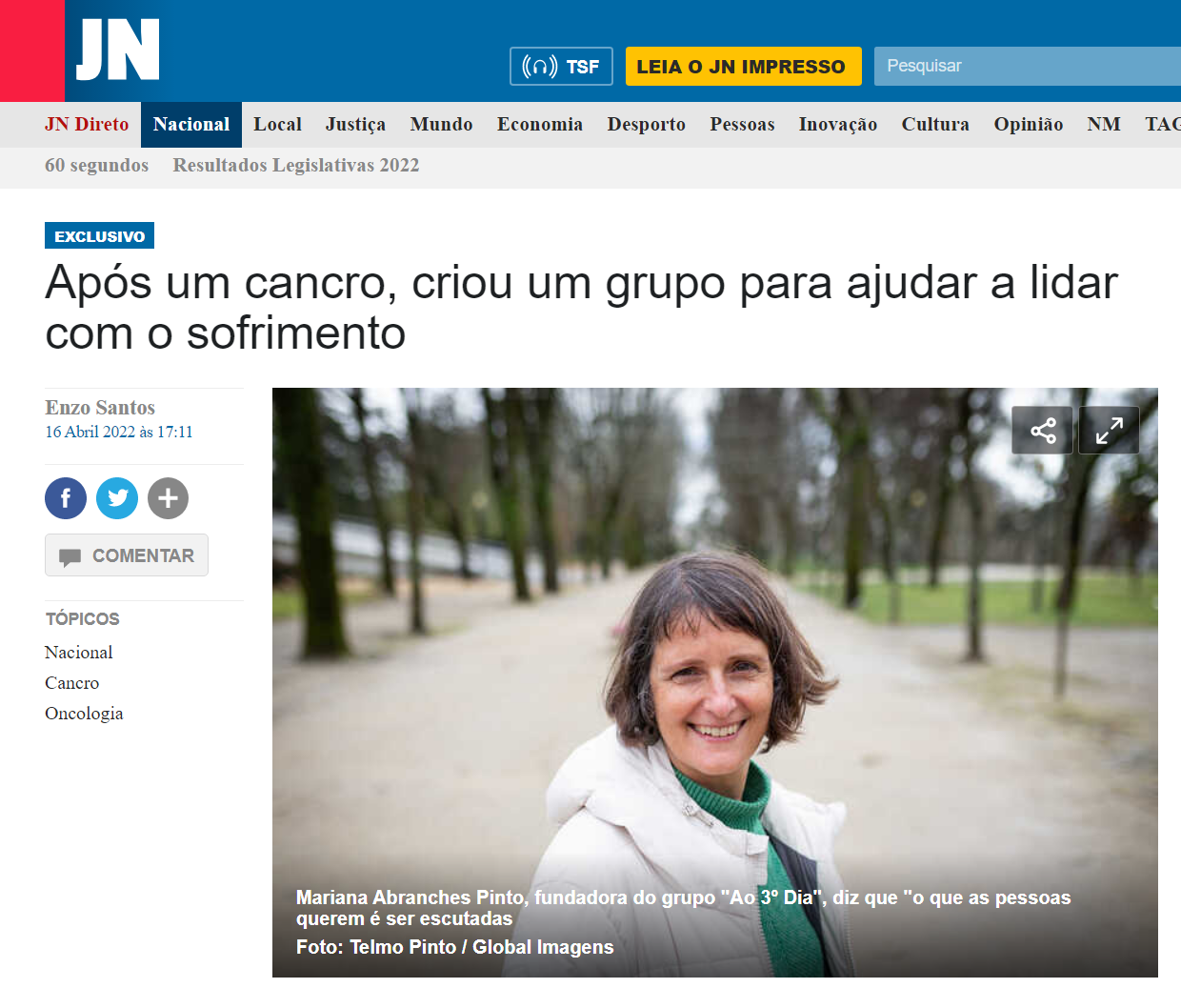Share article on Facebook icon

(x=66, y=498)
